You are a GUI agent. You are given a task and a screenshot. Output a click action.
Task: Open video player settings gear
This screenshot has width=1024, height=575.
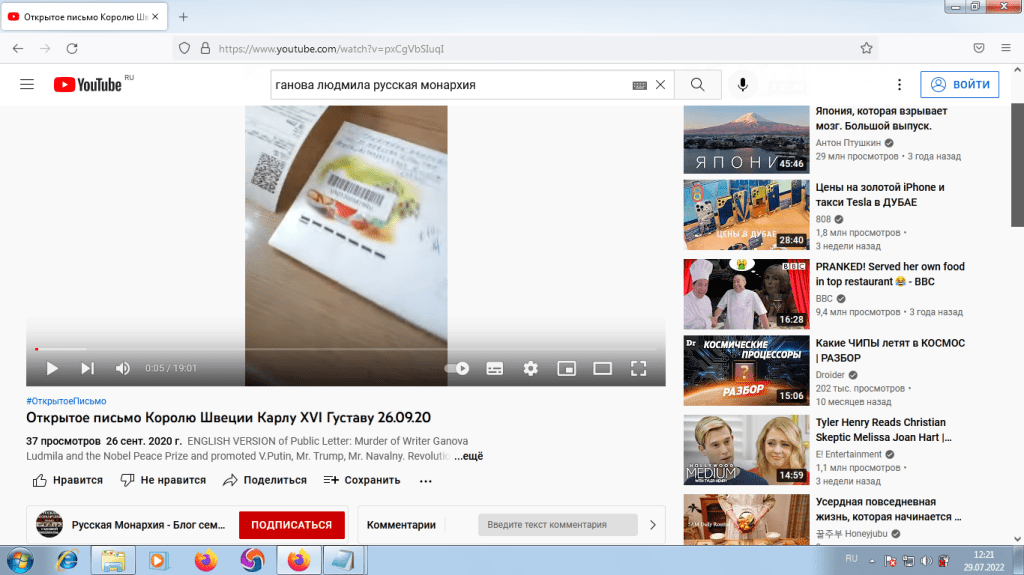click(x=530, y=368)
